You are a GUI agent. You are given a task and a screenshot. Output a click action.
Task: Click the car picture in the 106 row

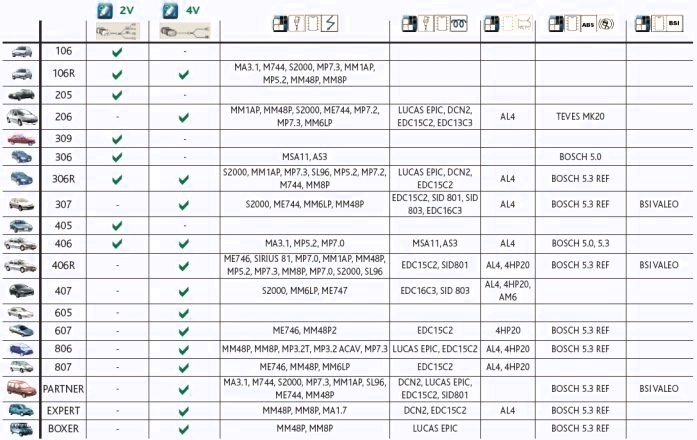[22, 52]
